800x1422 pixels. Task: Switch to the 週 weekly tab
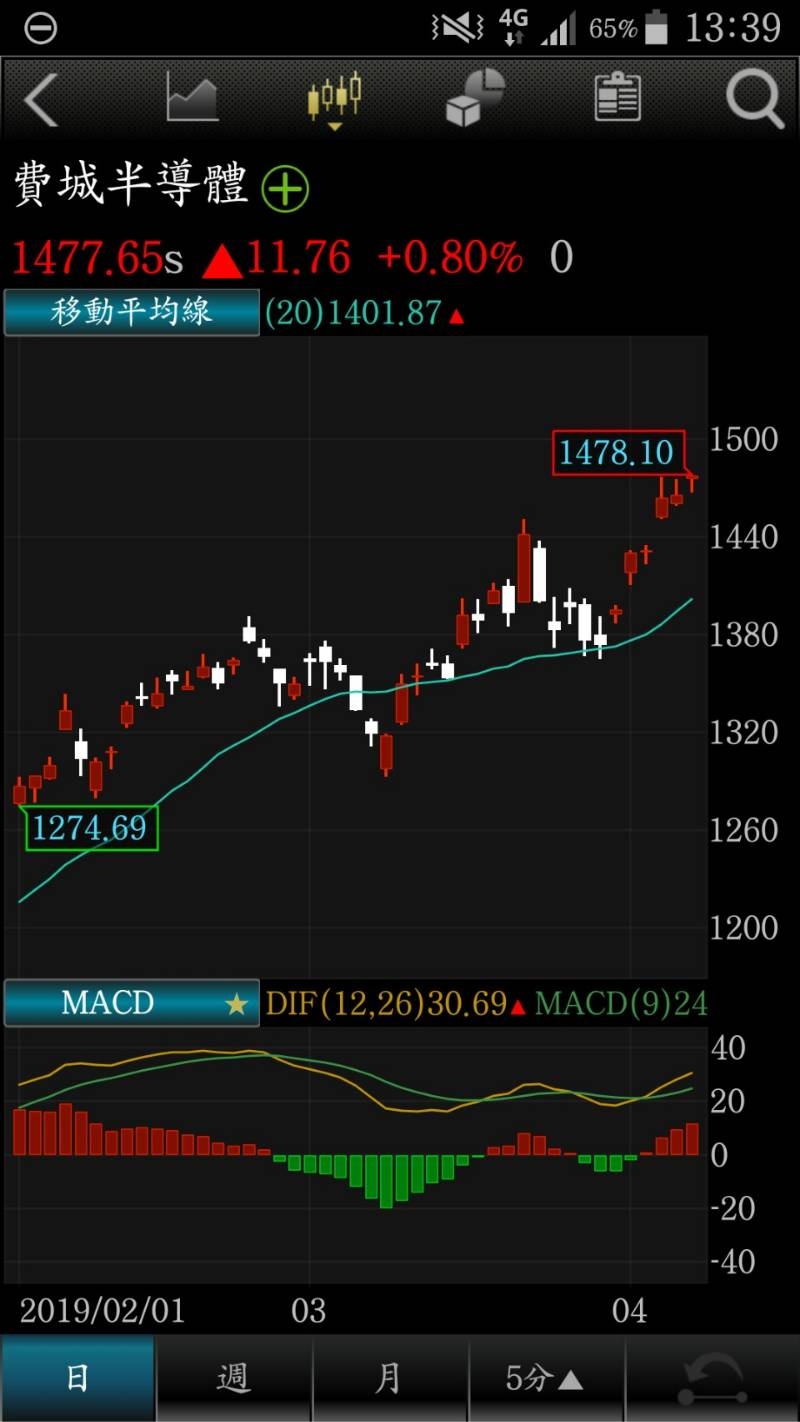pyautogui.click(x=233, y=1378)
